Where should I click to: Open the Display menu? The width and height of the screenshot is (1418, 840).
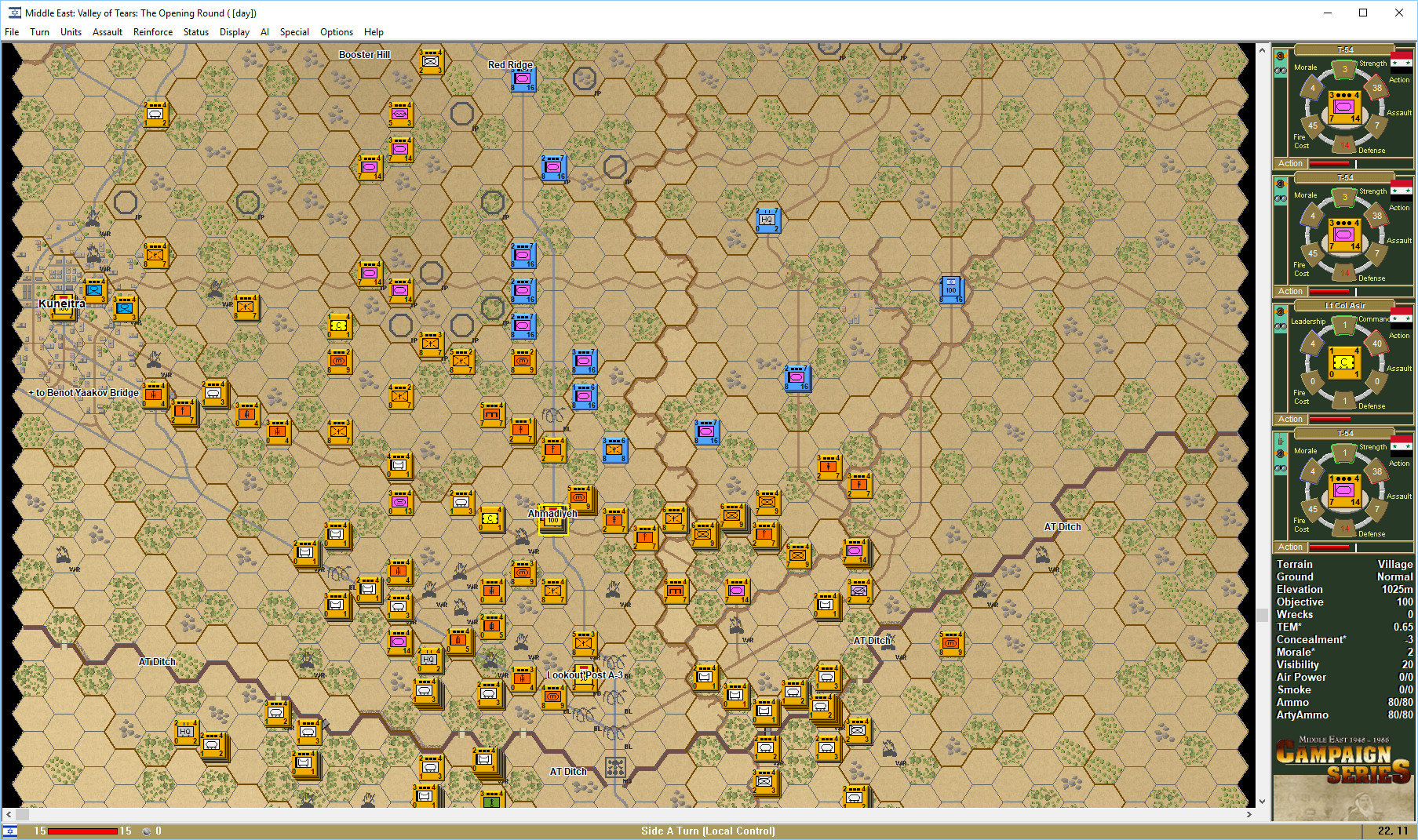(x=235, y=32)
